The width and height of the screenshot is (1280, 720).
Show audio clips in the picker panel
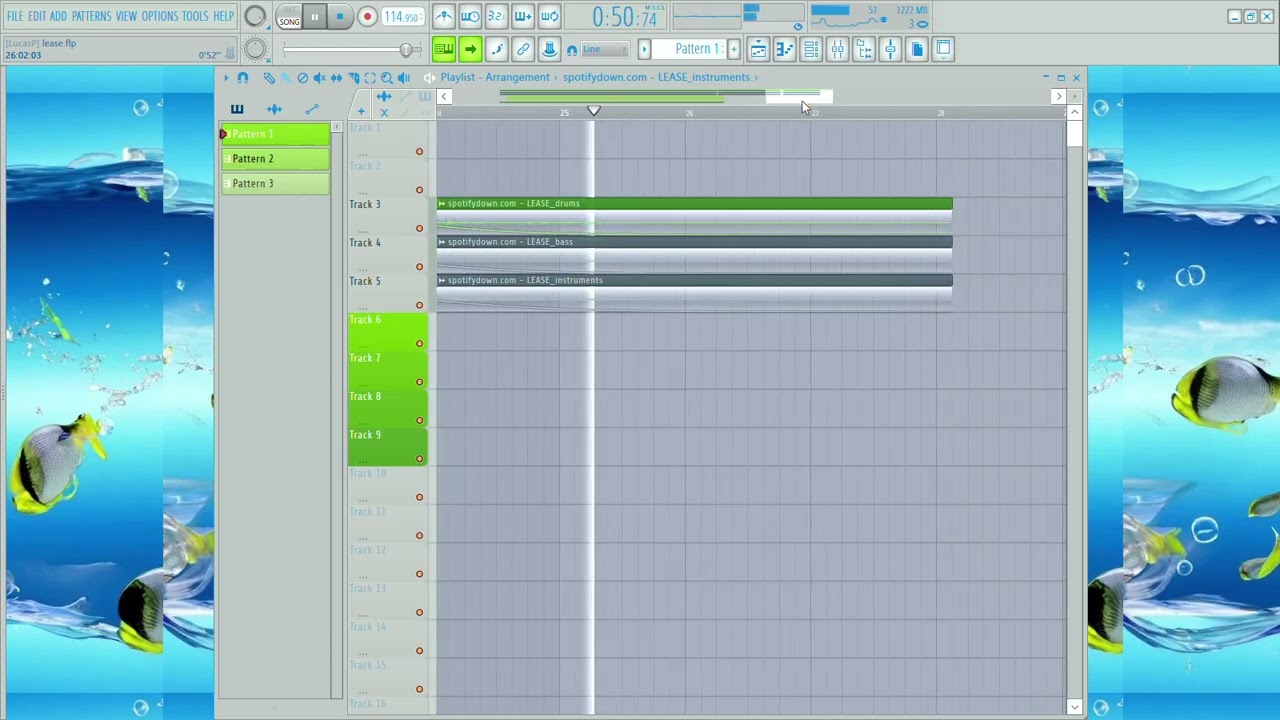pyautogui.click(x=274, y=109)
